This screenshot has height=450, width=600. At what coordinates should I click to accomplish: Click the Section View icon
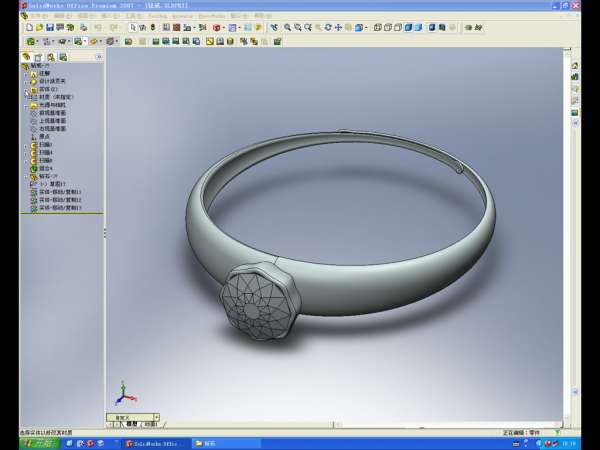(442, 28)
